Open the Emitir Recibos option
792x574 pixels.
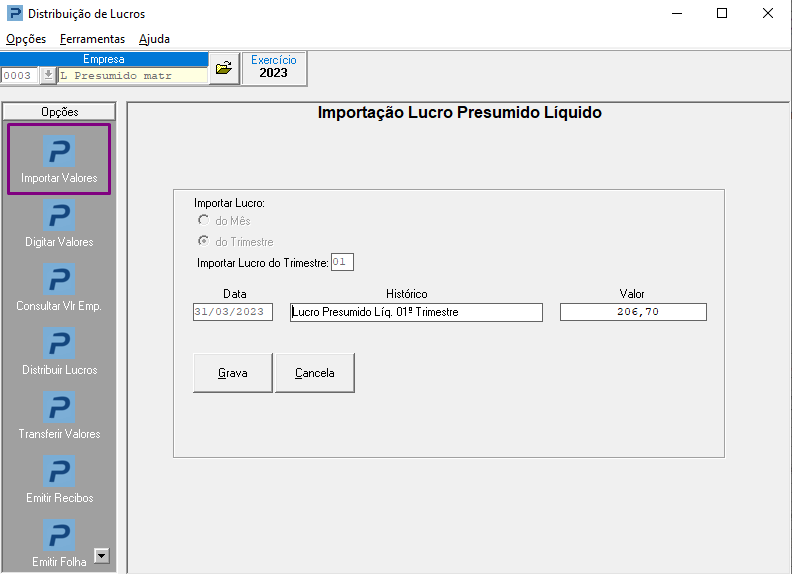pyautogui.click(x=59, y=480)
